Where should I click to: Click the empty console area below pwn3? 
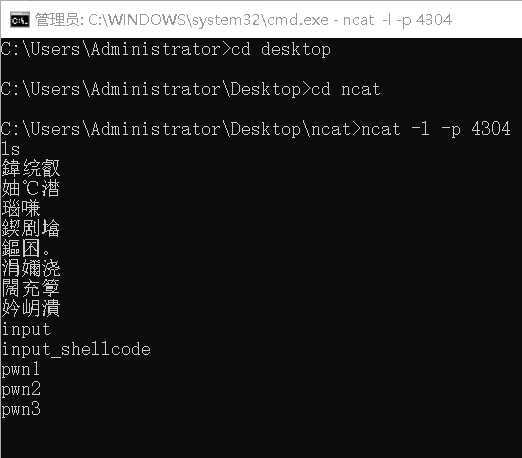tap(261, 438)
